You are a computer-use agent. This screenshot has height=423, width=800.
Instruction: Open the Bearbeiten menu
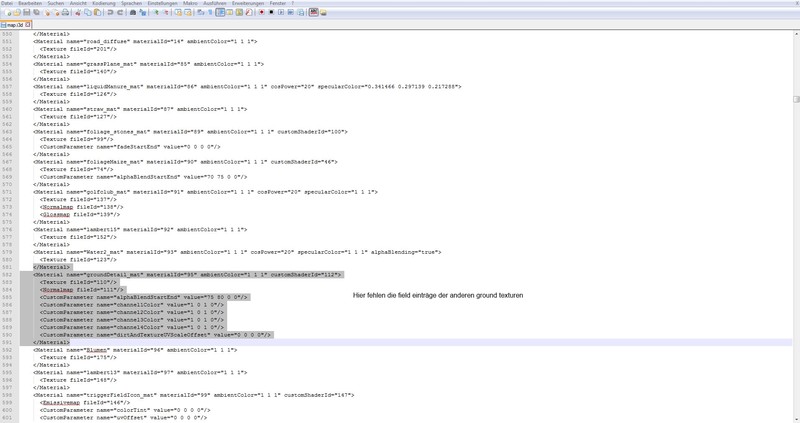click(30, 3)
